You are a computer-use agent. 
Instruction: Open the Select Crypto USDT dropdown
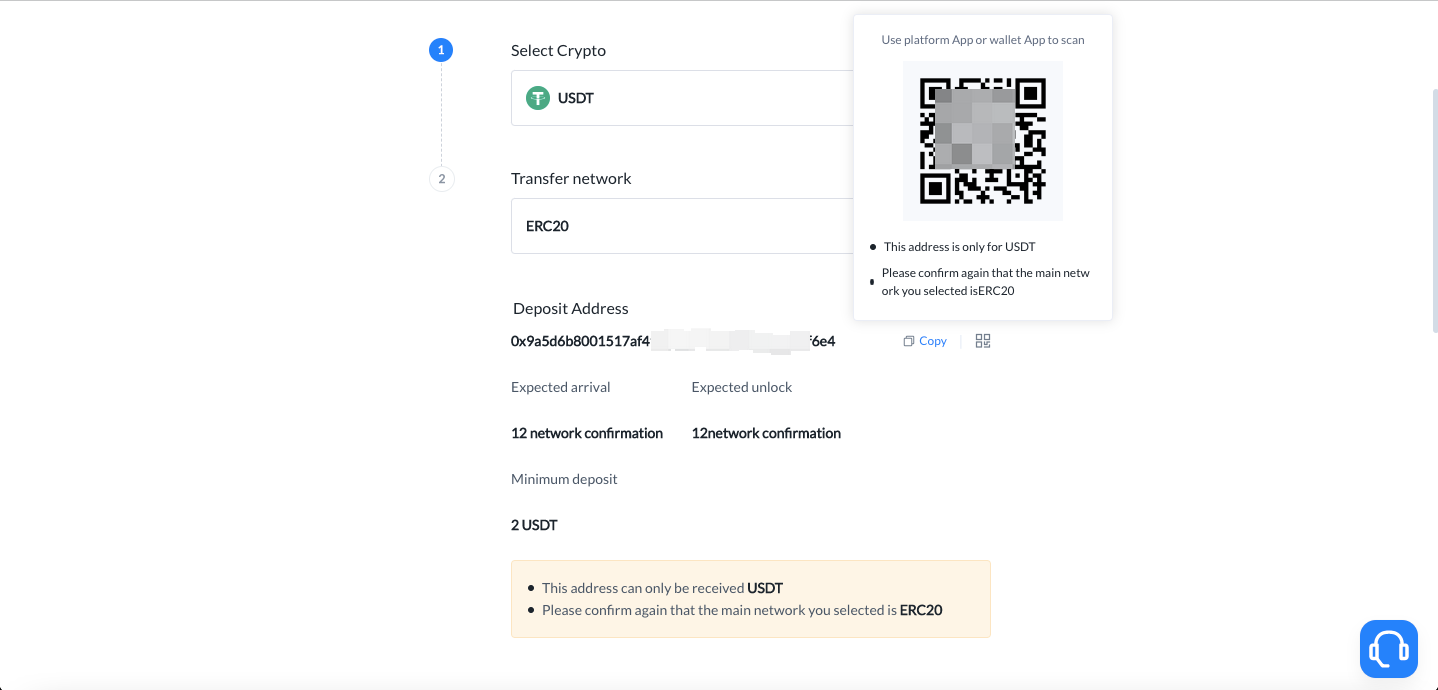pos(682,98)
